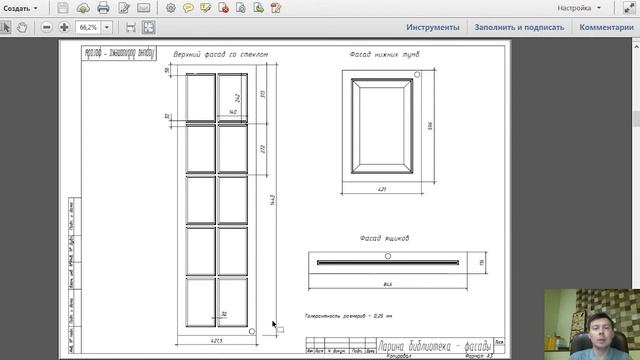Viewport: 640px width, 360px height.
Task: Open the Инструменты panel
Action: (x=433, y=27)
